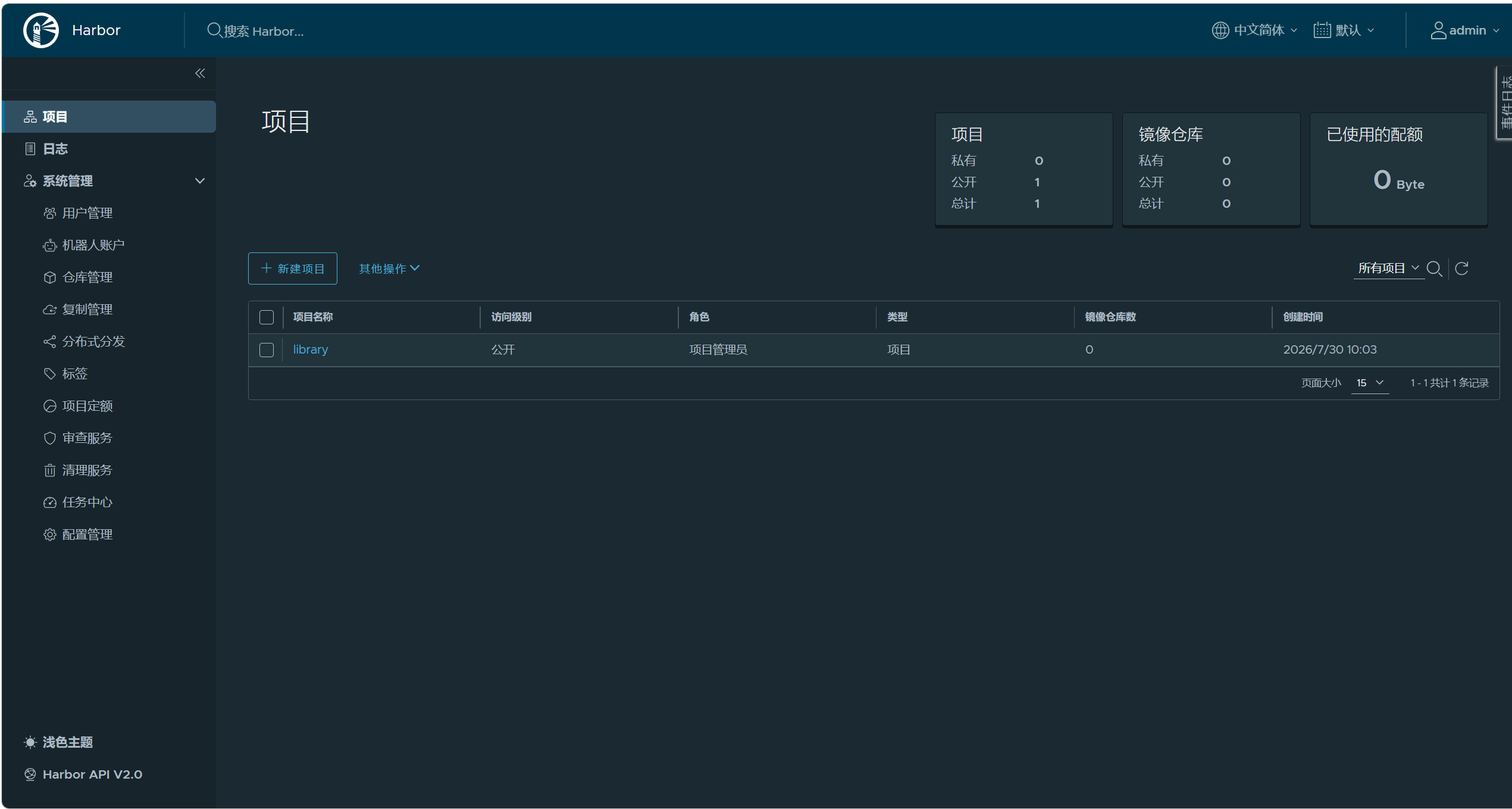Tick the library row checkbox

point(267,350)
